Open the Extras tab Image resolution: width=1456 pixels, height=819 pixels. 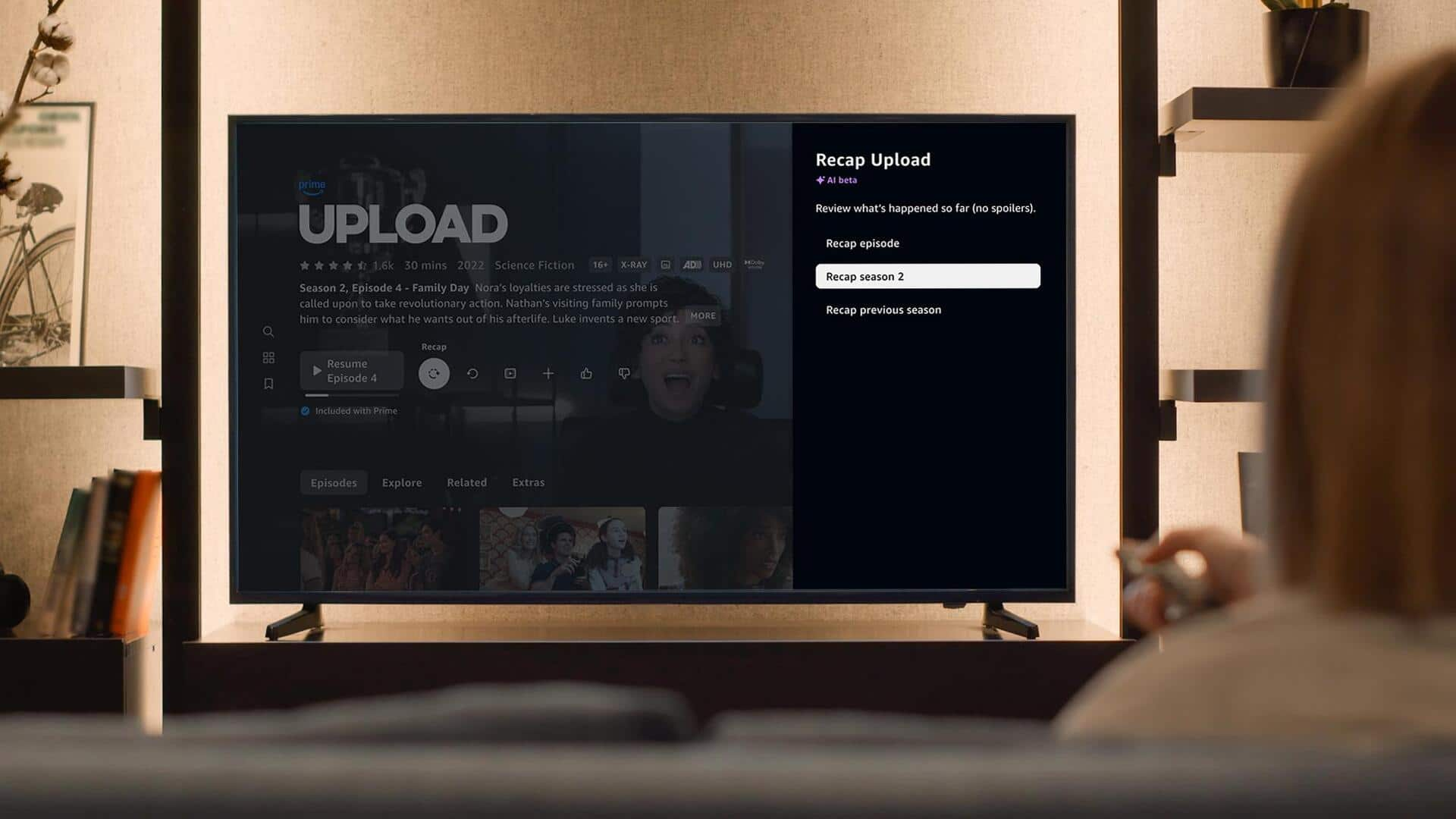coord(528,482)
